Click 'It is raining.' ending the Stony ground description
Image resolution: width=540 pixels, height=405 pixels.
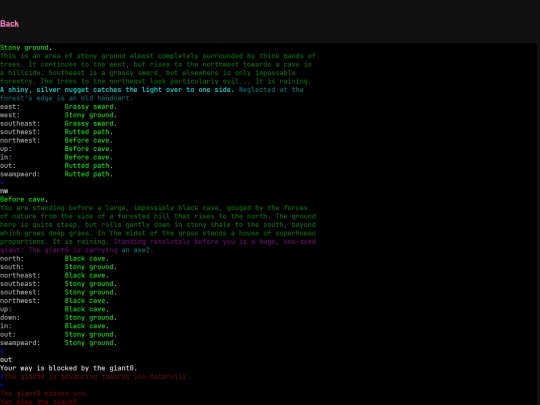[283, 81]
